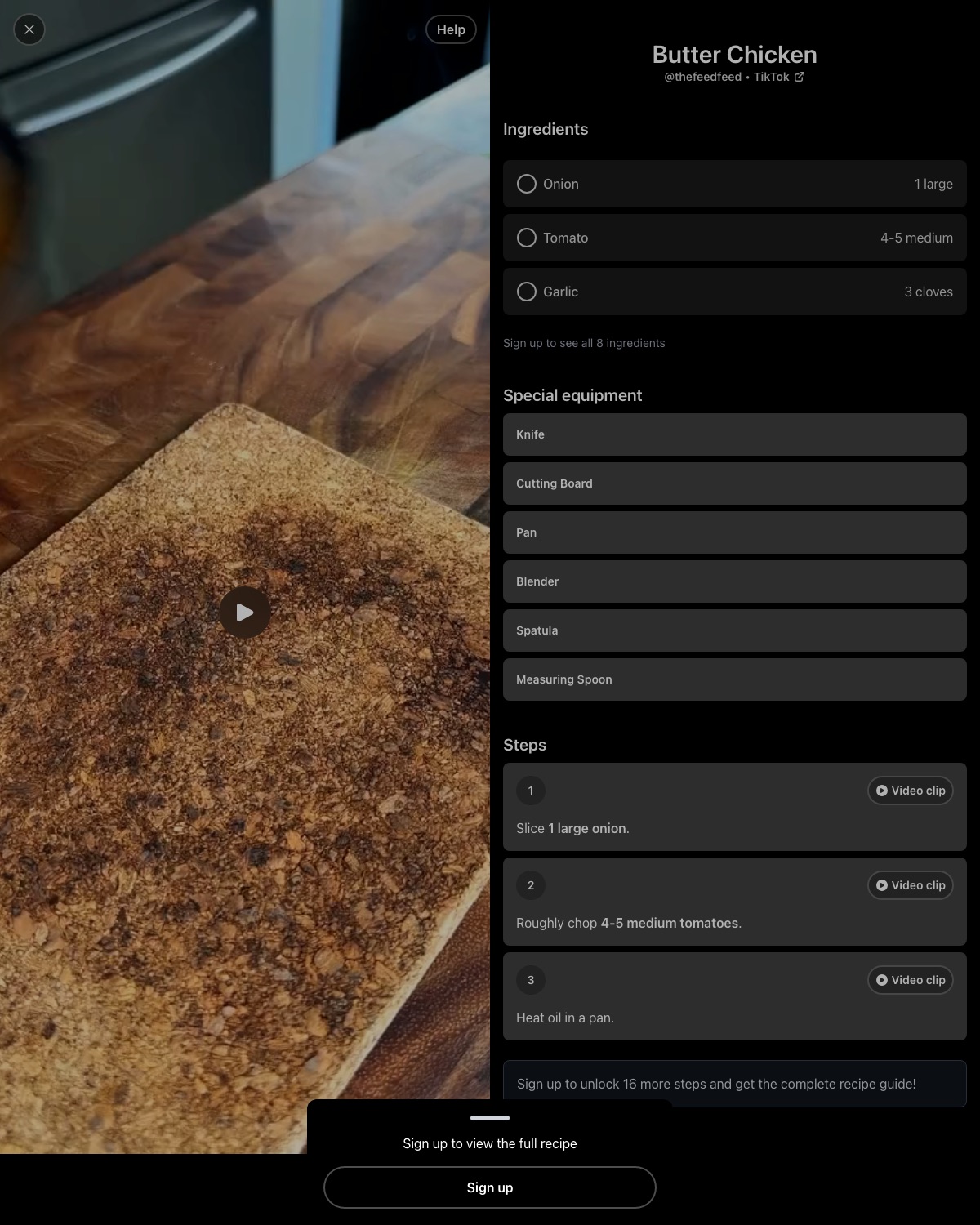Click 'Sign up to see all 8 ingredients'
The width and height of the screenshot is (980, 1225).
pos(584,343)
